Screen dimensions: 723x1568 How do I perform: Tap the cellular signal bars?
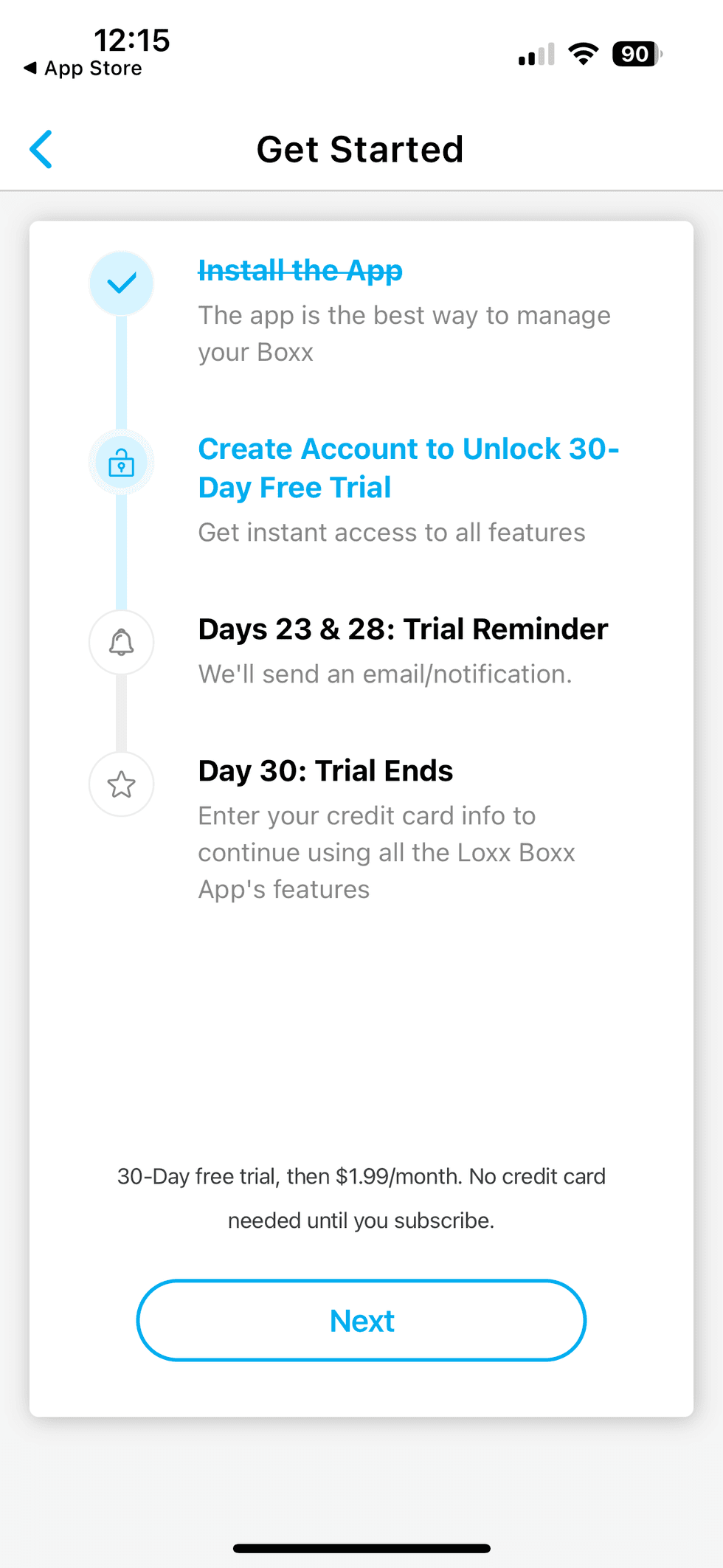pyautogui.click(x=536, y=55)
